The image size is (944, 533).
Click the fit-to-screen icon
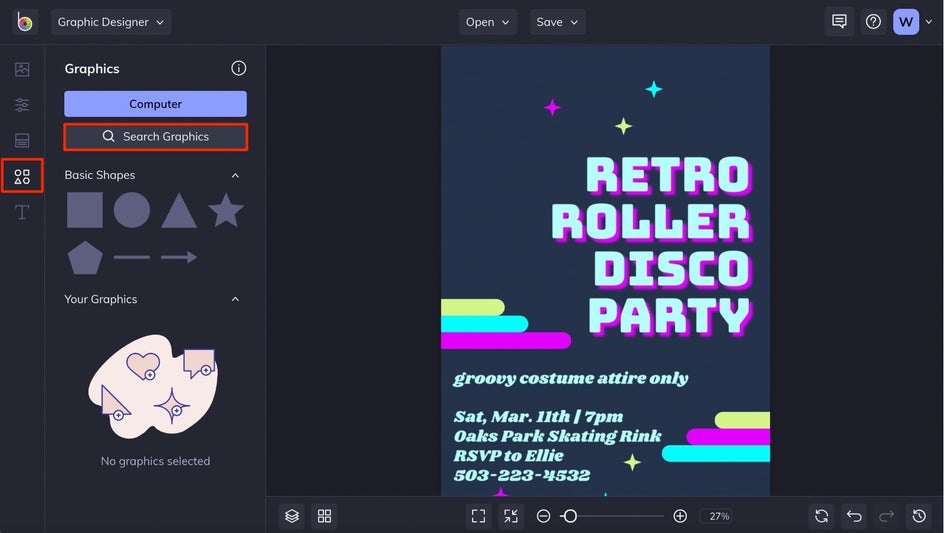pyautogui.click(x=478, y=516)
